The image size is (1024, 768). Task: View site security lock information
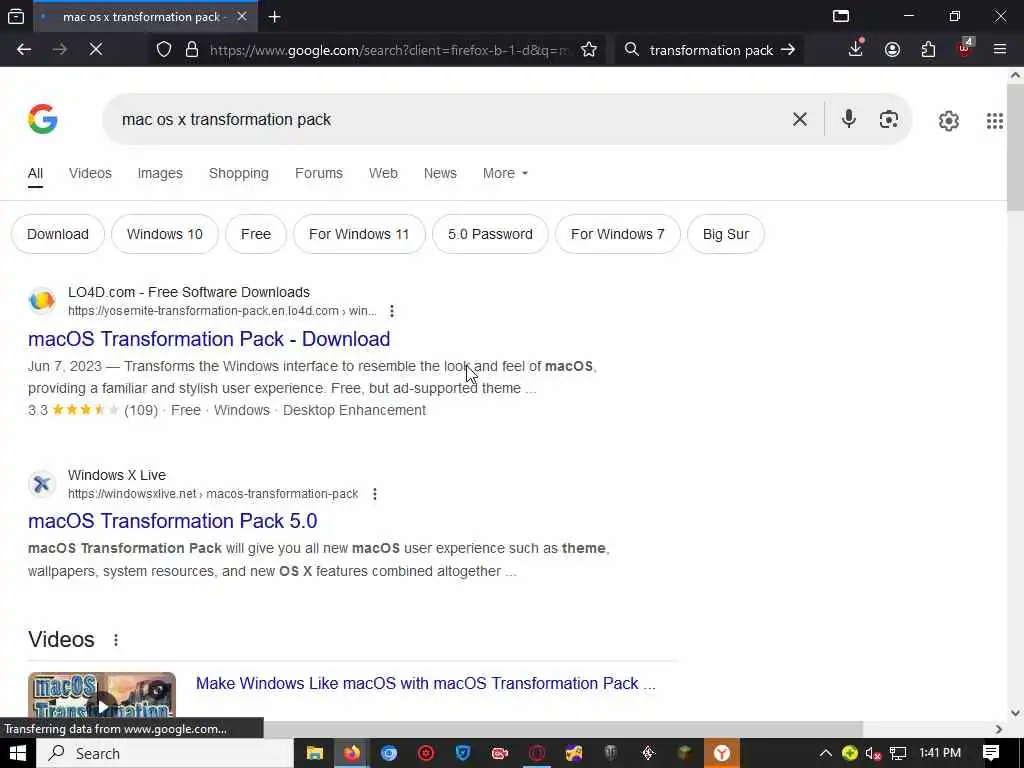pyautogui.click(x=191, y=50)
